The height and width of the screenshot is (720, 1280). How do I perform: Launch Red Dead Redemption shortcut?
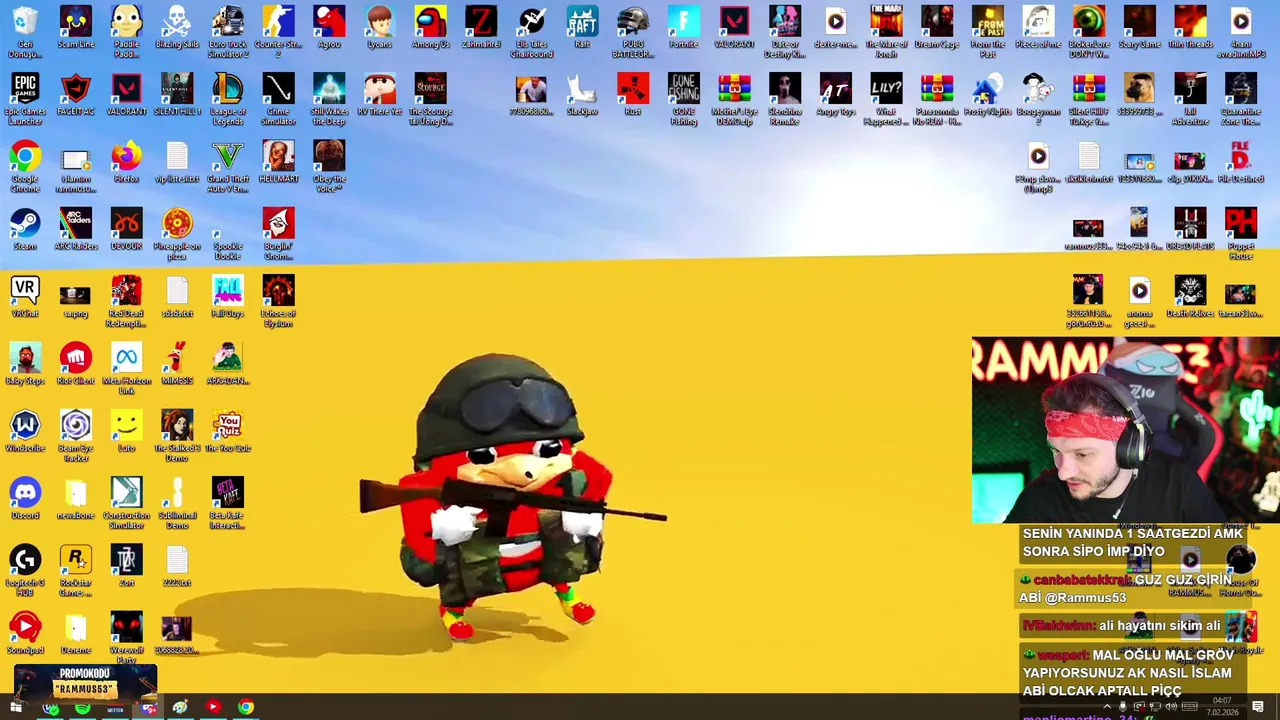pyautogui.click(x=126, y=300)
